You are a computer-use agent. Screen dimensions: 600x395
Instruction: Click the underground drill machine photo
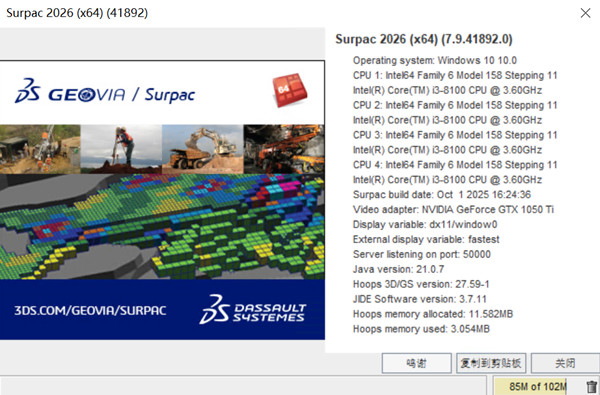(284, 149)
